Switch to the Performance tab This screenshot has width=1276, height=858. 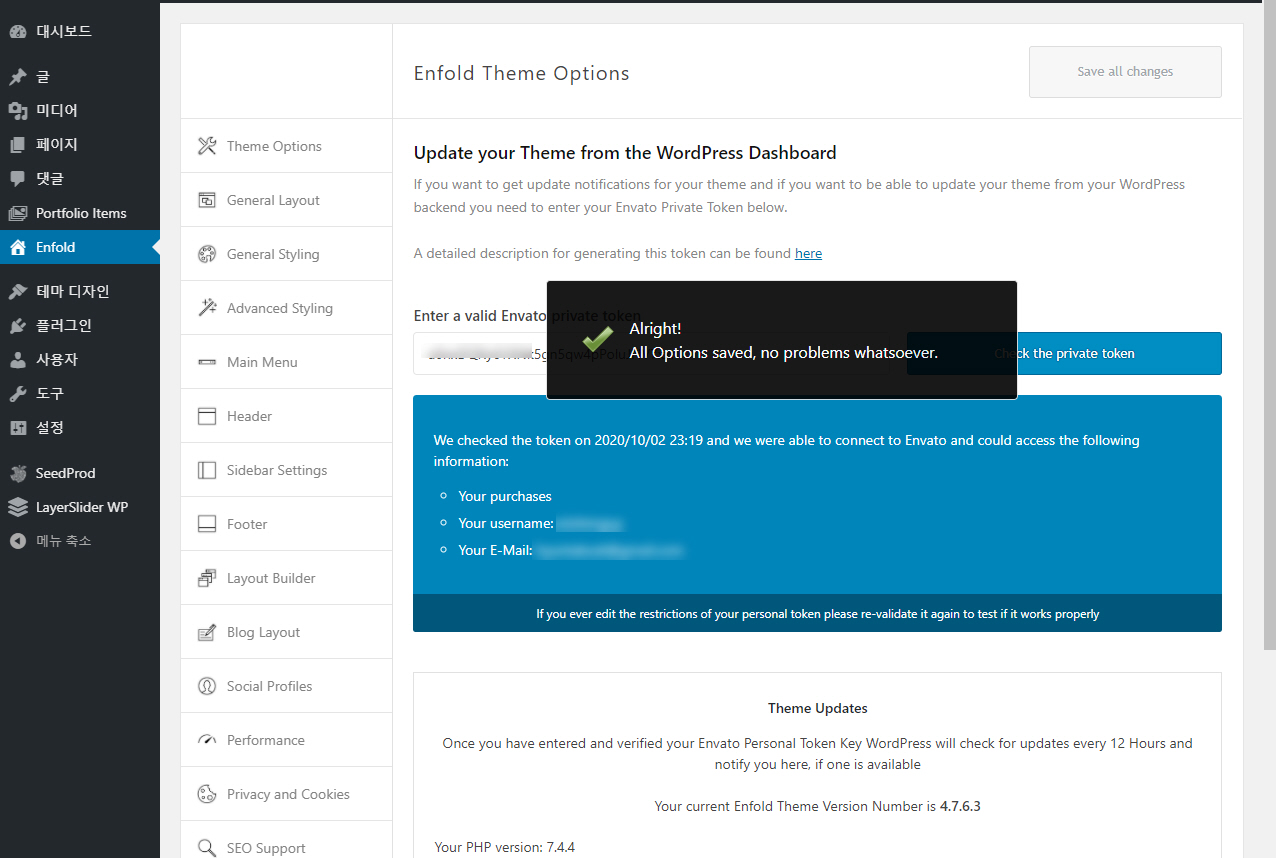click(286, 740)
